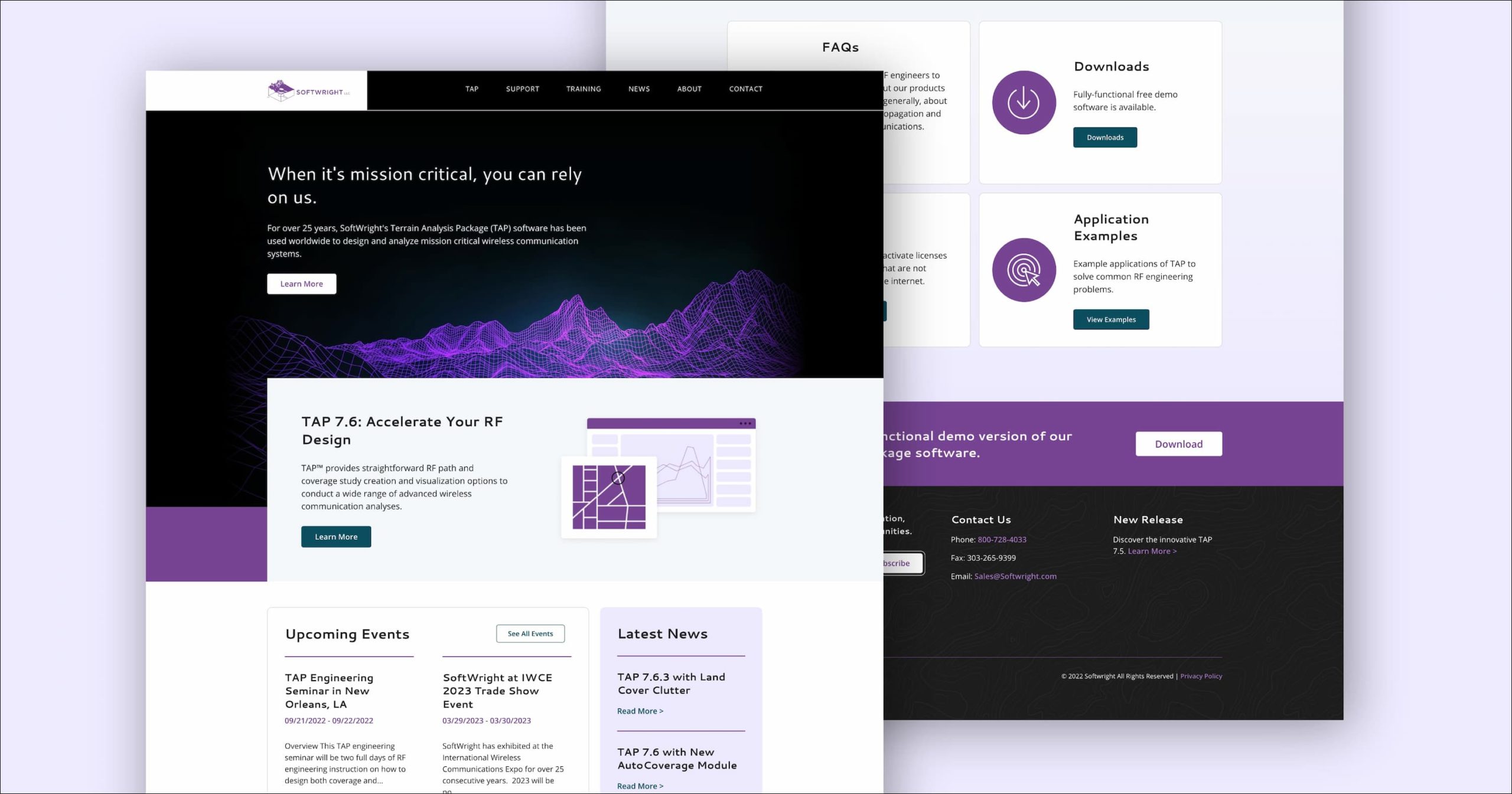
Task: Click the See All Events button
Action: point(530,633)
